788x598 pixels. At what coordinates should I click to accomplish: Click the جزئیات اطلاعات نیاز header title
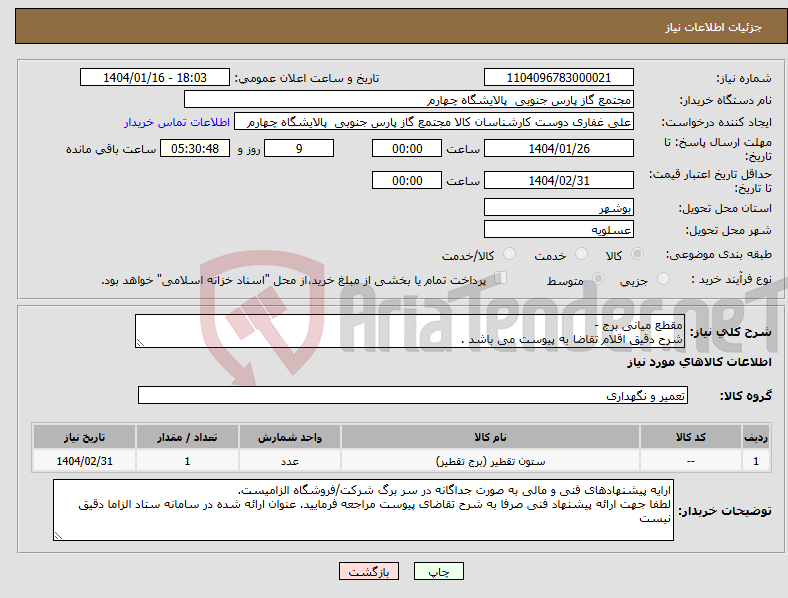click(714, 27)
